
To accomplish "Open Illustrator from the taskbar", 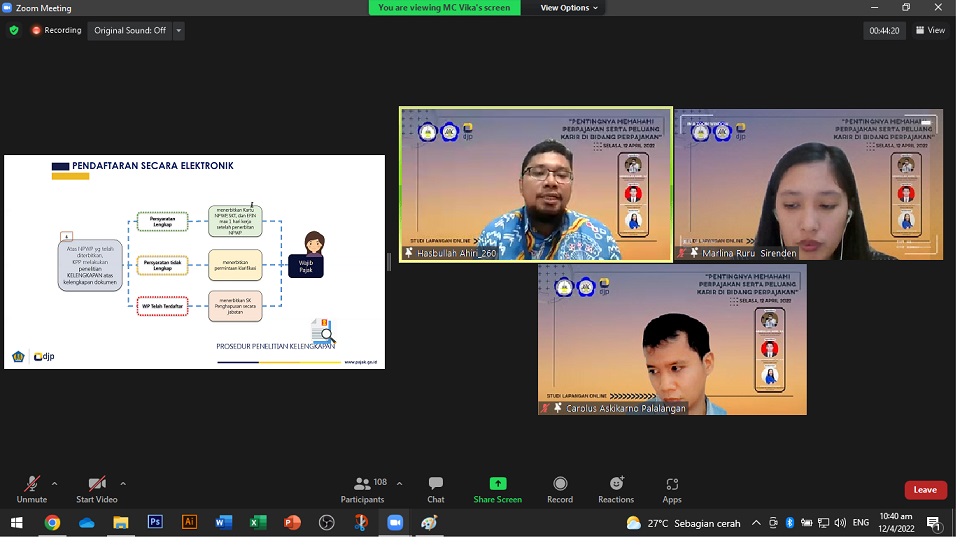I will pos(189,522).
